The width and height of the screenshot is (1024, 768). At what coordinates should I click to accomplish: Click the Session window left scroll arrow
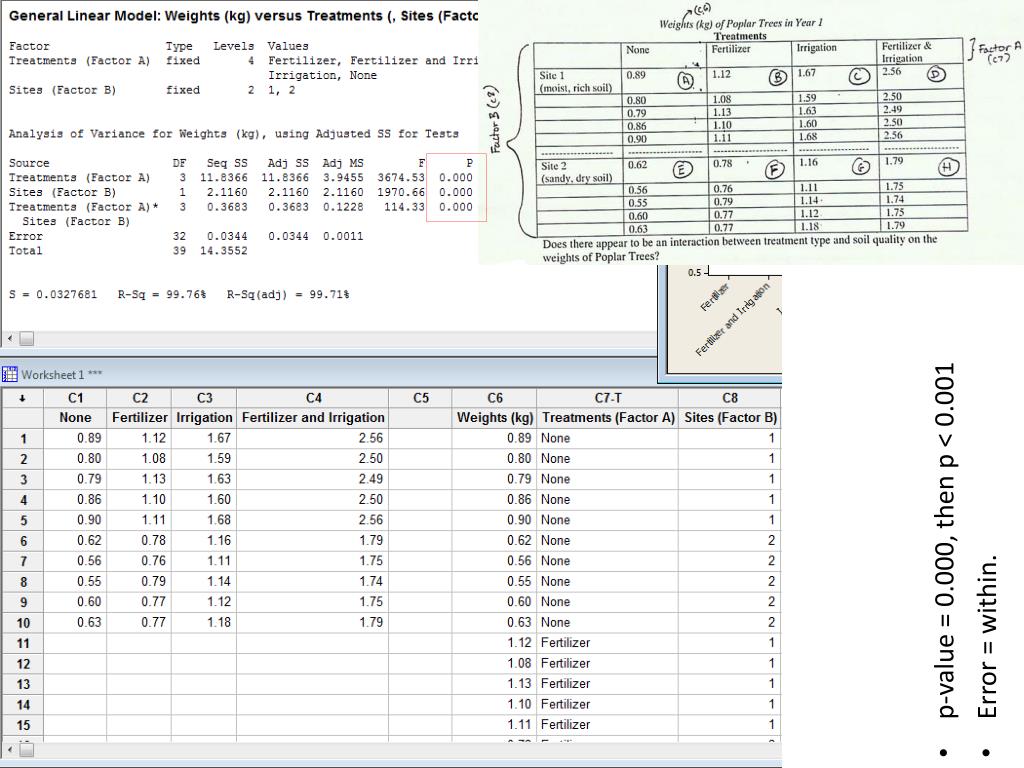click(x=10, y=338)
